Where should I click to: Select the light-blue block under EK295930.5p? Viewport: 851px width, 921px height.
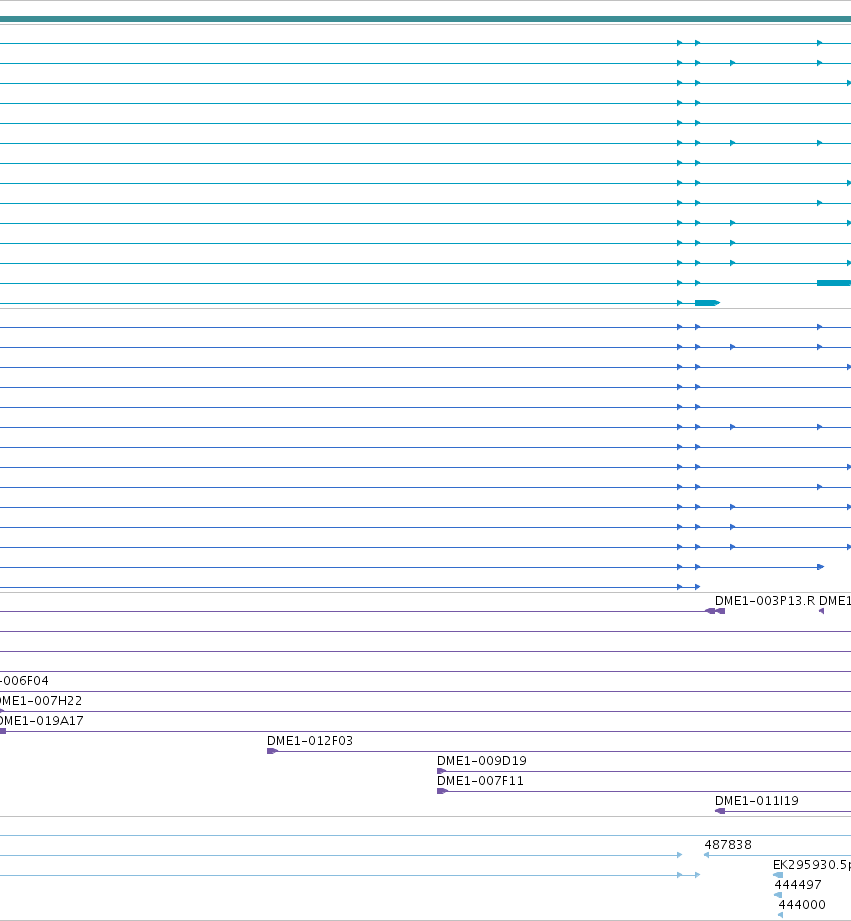point(778,875)
